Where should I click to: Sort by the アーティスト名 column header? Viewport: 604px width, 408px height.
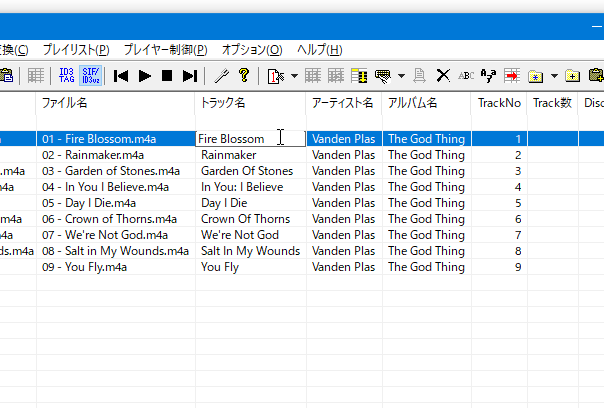tap(344, 103)
